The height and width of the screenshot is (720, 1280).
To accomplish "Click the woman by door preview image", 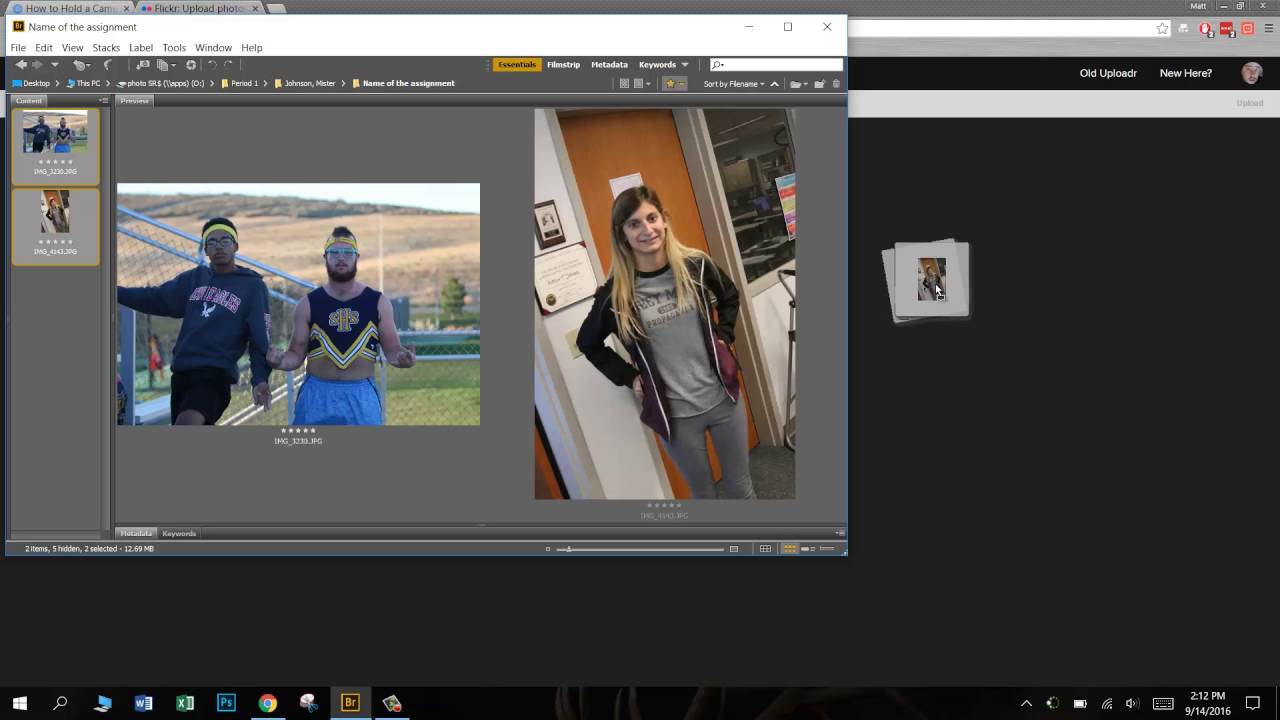I will tap(665, 304).
